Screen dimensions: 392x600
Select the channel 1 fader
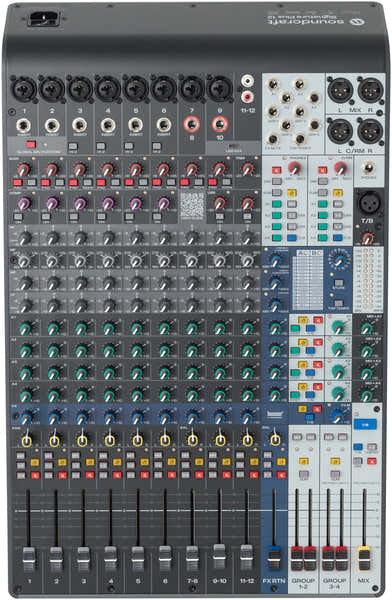(29, 560)
